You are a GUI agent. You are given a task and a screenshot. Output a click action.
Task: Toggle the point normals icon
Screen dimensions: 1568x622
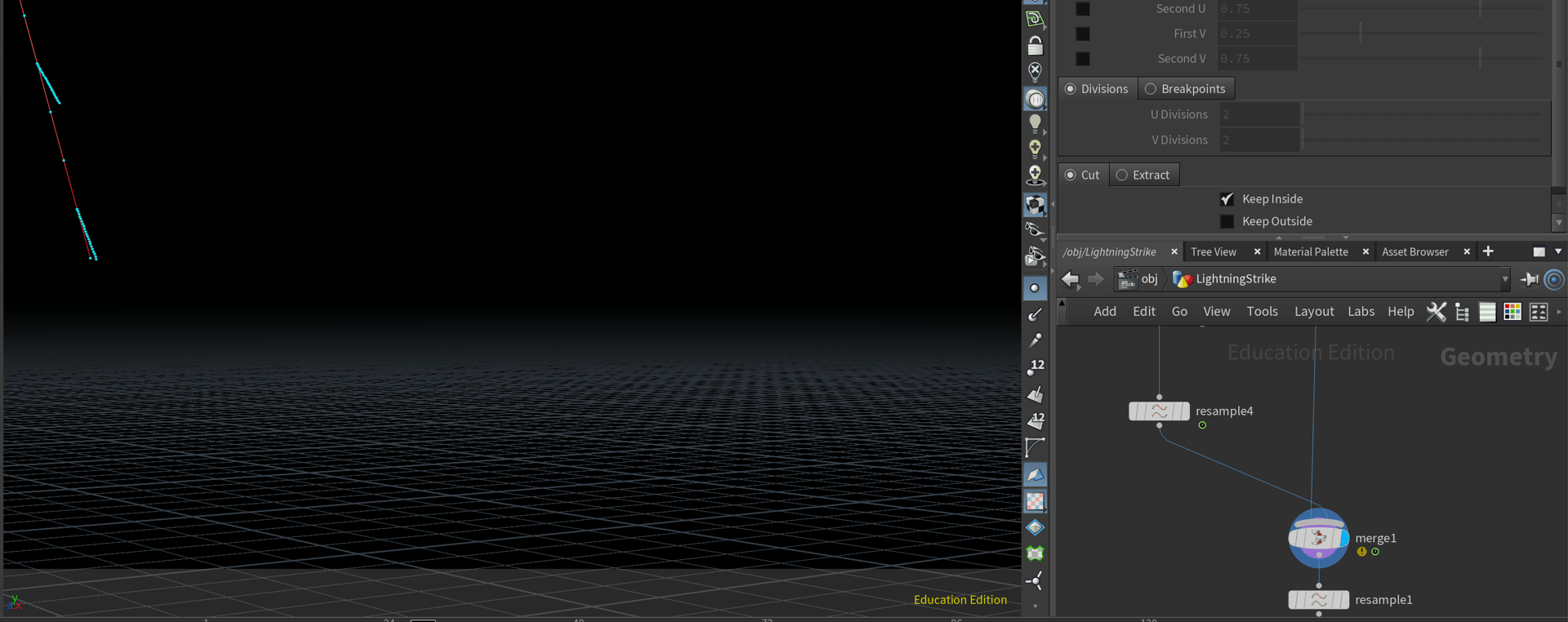pos(1035,314)
